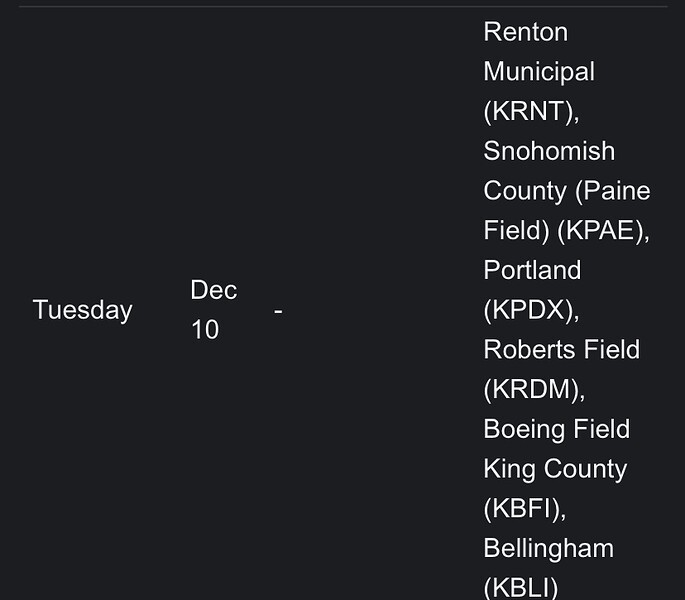The height and width of the screenshot is (600, 685).
Task: Click the KPDX airport code
Action: click(531, 310)
